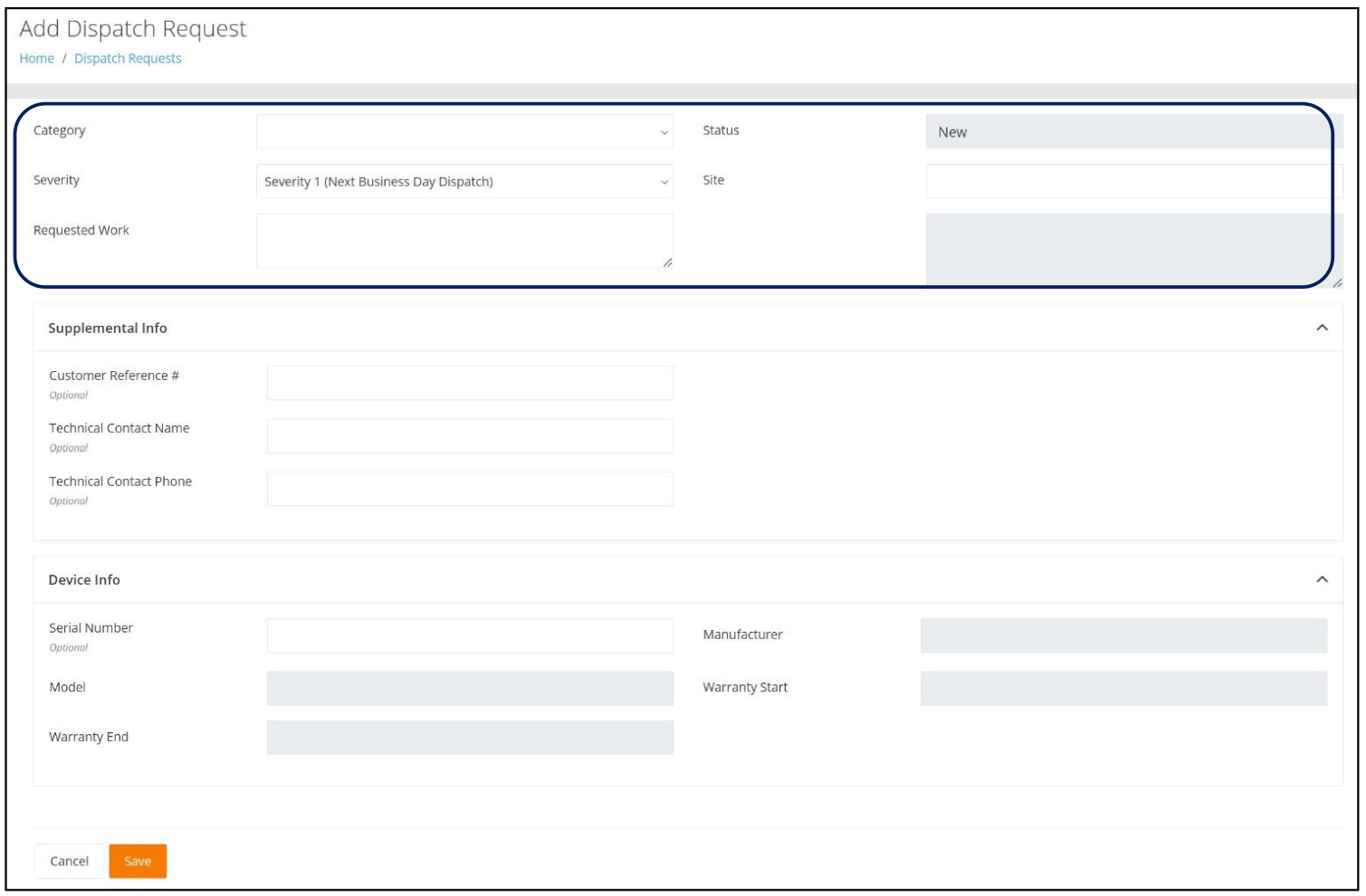Viewport: 1366px width, 896px height.
Task: Click the Category label
Action: pos(60,130)
